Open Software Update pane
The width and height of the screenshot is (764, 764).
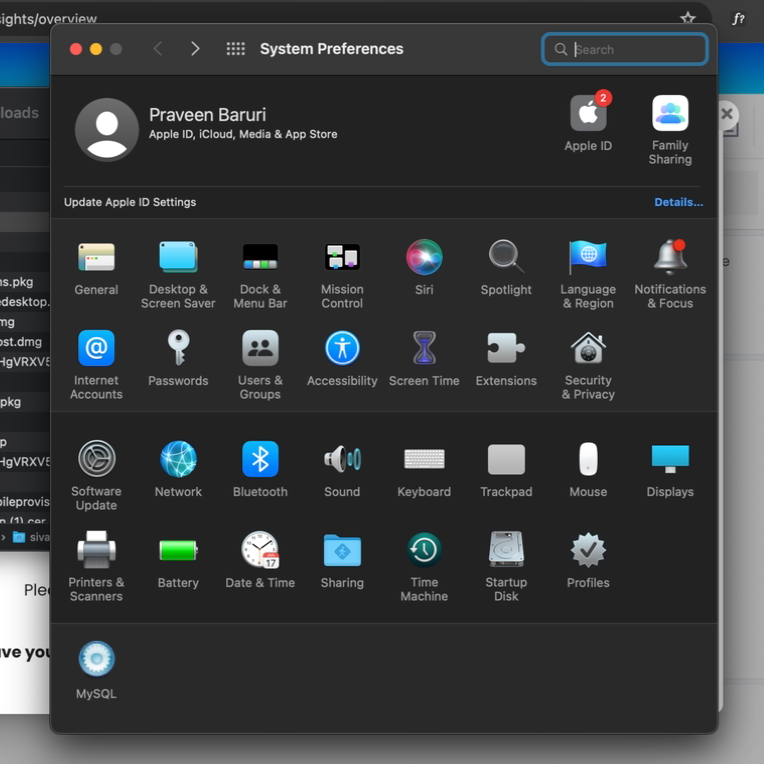click(96, 476)
